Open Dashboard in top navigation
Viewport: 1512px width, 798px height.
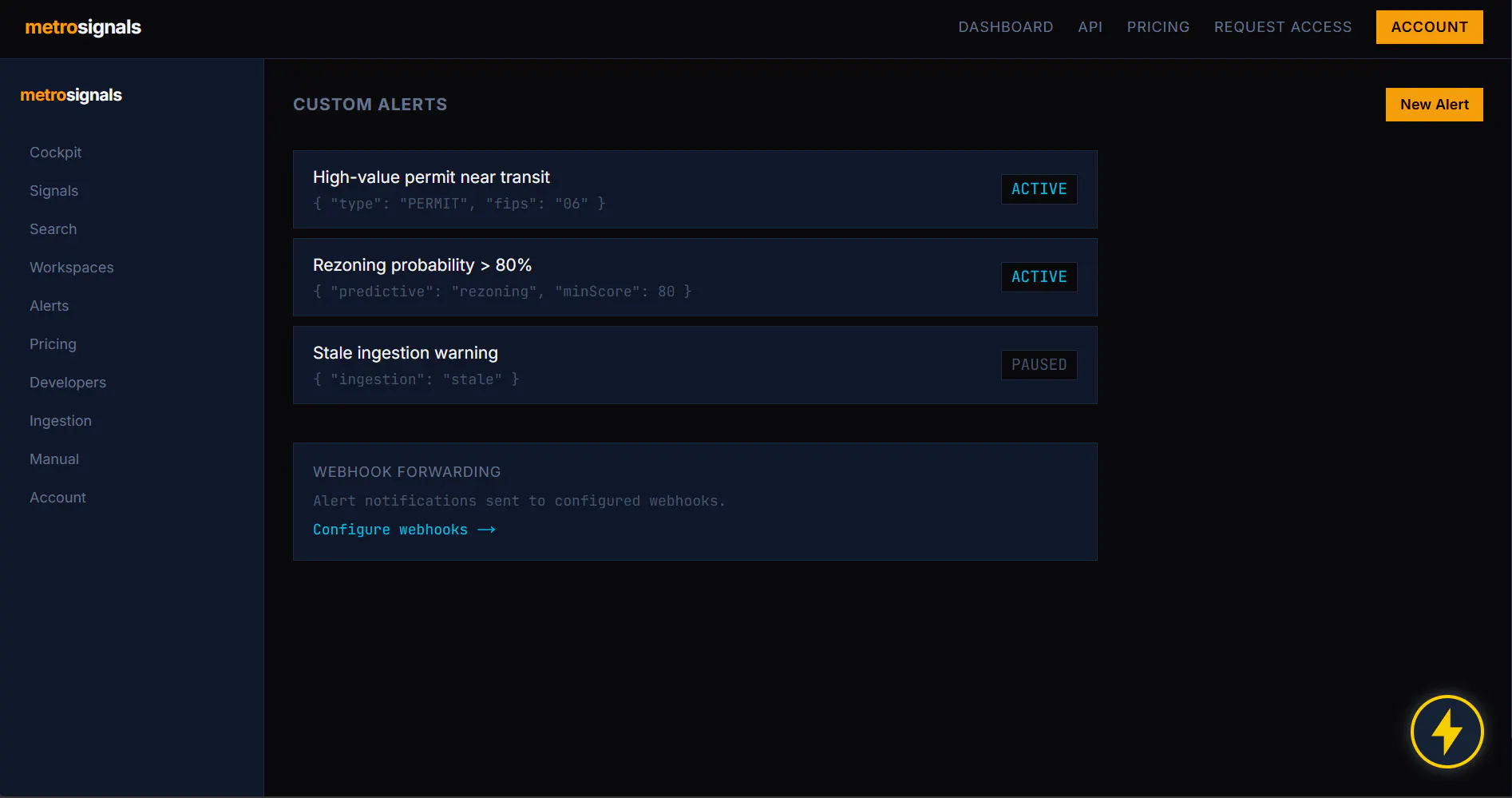click(1005, 27)
